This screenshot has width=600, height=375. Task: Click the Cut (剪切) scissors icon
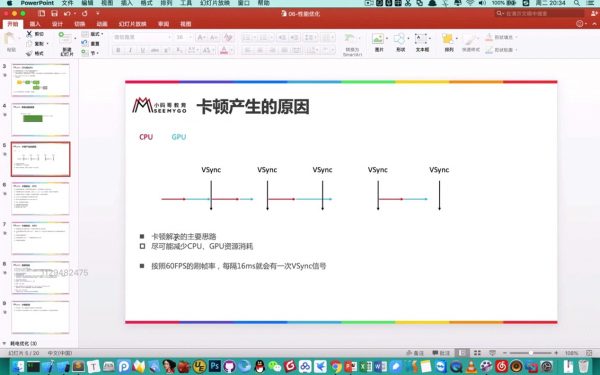29,34
